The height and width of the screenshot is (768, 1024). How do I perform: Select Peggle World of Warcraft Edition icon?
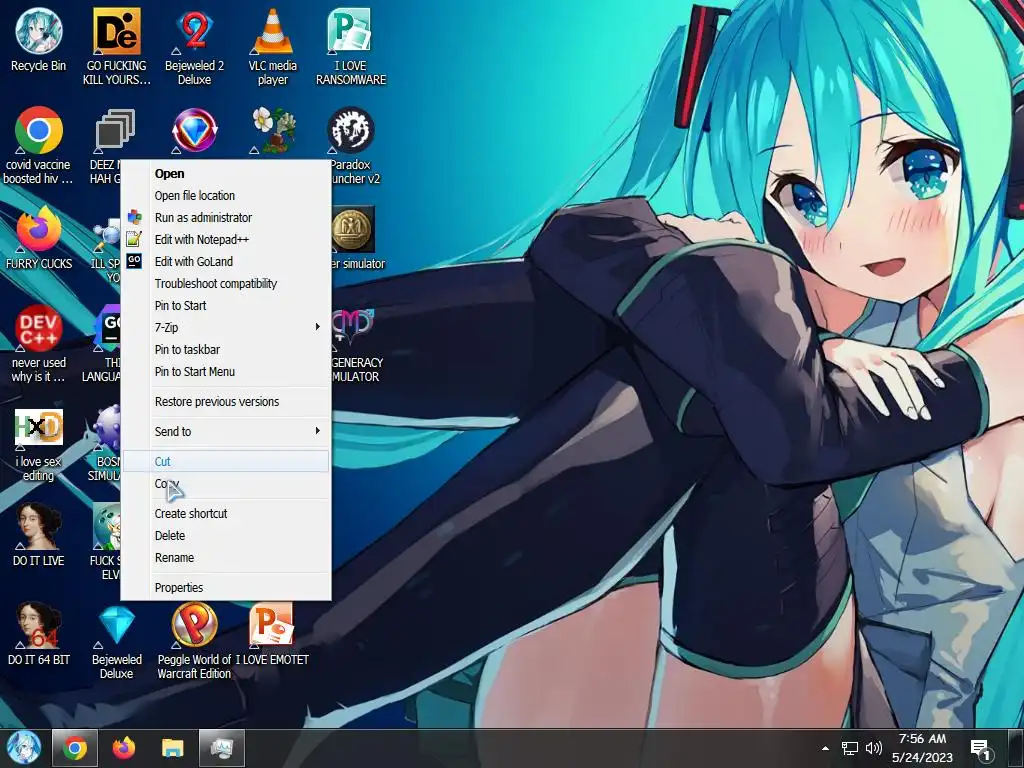tap(194, 641)
